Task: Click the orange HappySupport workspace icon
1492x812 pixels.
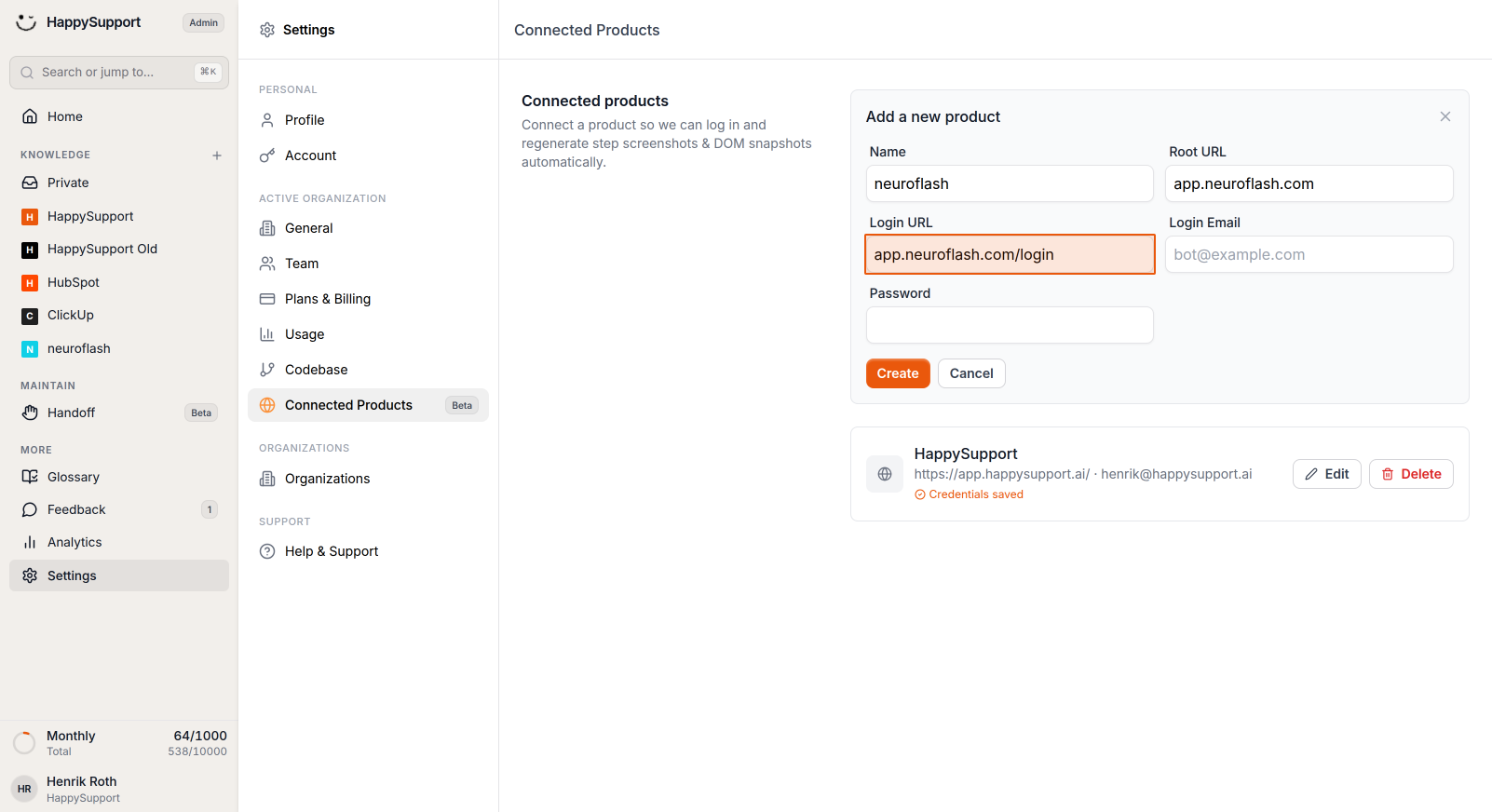Action: pos(30,217)
